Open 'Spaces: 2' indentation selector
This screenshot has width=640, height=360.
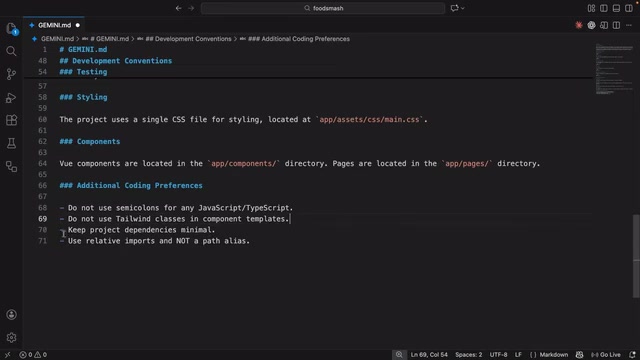469,355
